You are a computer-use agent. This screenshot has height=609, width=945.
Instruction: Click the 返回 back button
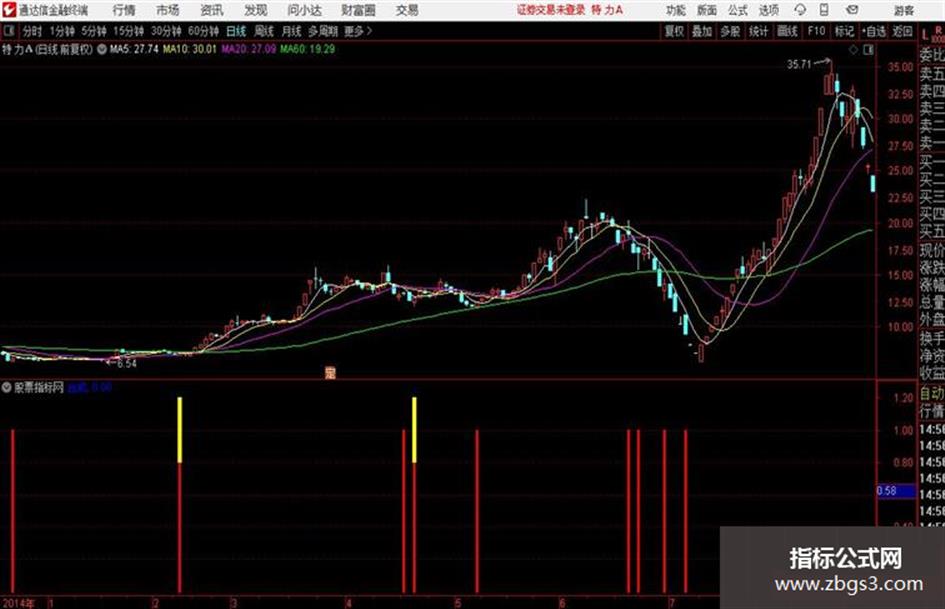pyautogui.click(x=902, y=31)
